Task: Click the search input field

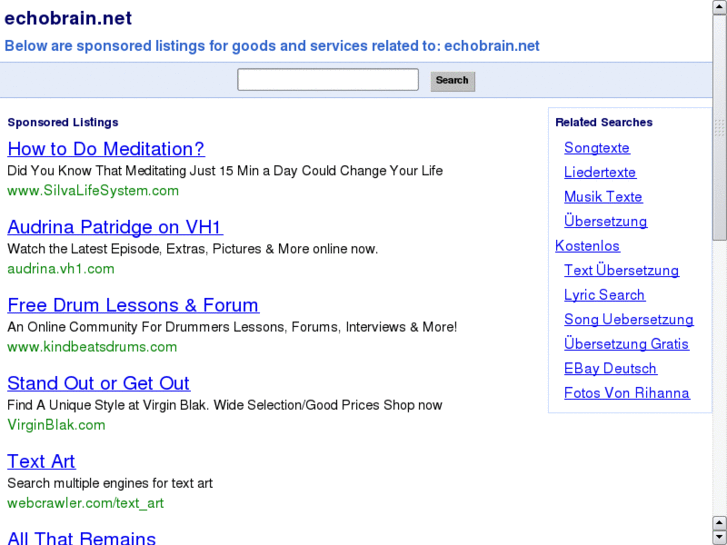Action: 327,80
